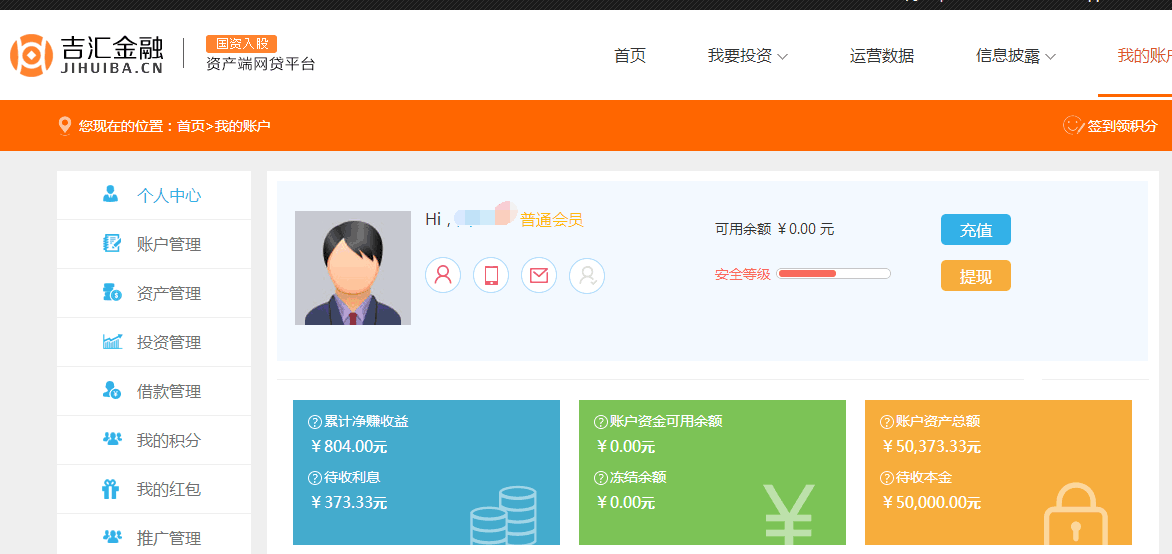The image size is (1172, 554).
Task: Expand the 我要投资 dropdown menu
Action: pyautogui.click(x=747, y=56)
